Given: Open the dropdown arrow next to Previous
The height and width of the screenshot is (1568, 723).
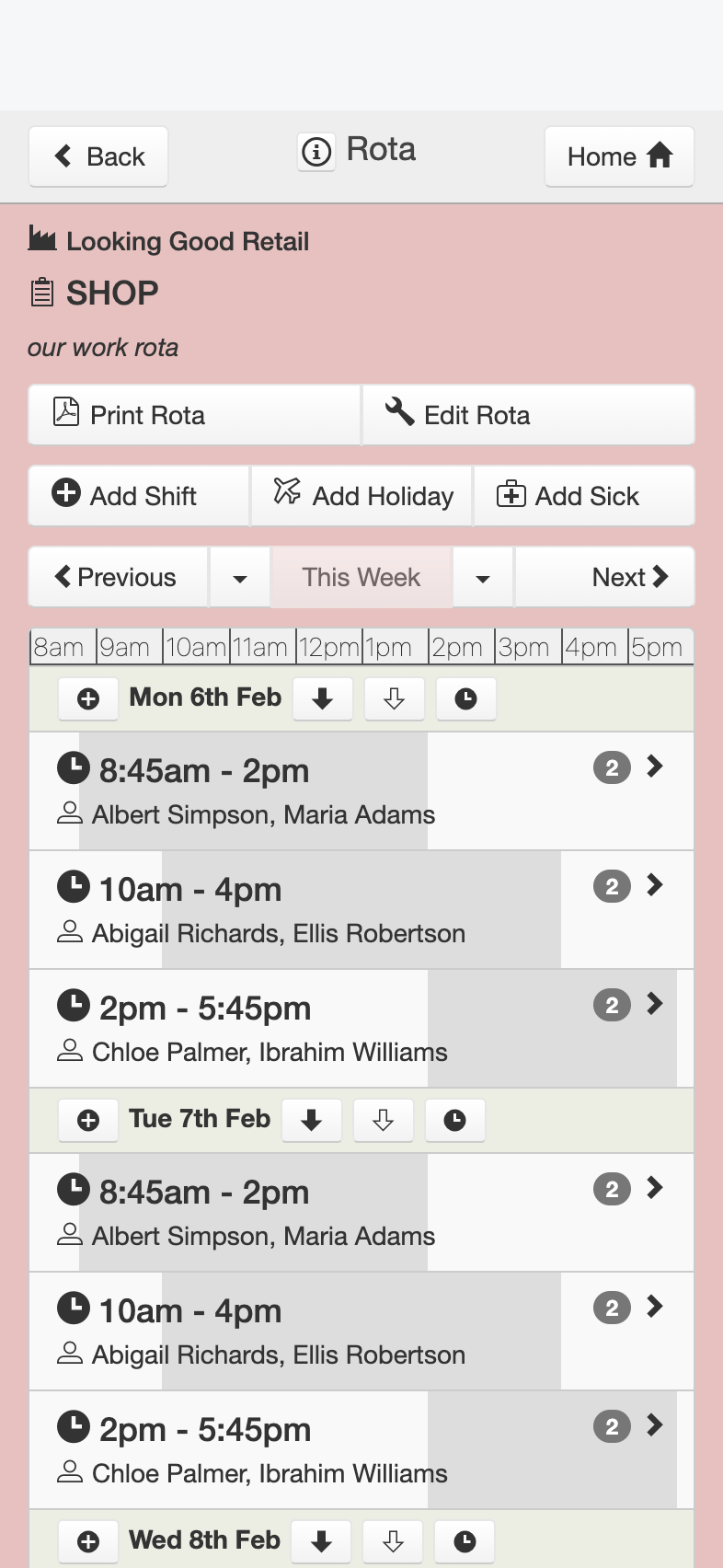Looking at the screenshot, I should pyautogui.click(x=240, y=578).
